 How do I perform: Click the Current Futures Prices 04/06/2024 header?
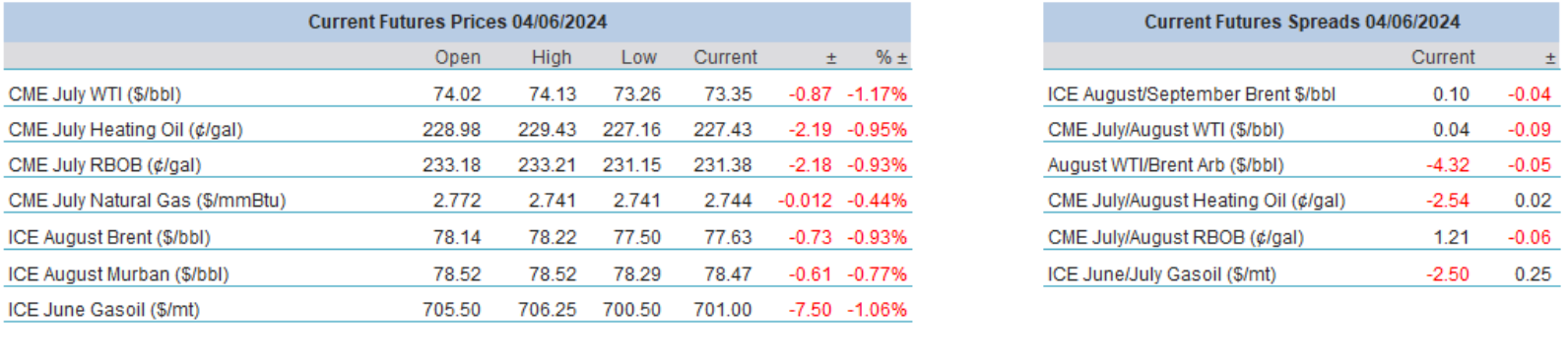457,22
